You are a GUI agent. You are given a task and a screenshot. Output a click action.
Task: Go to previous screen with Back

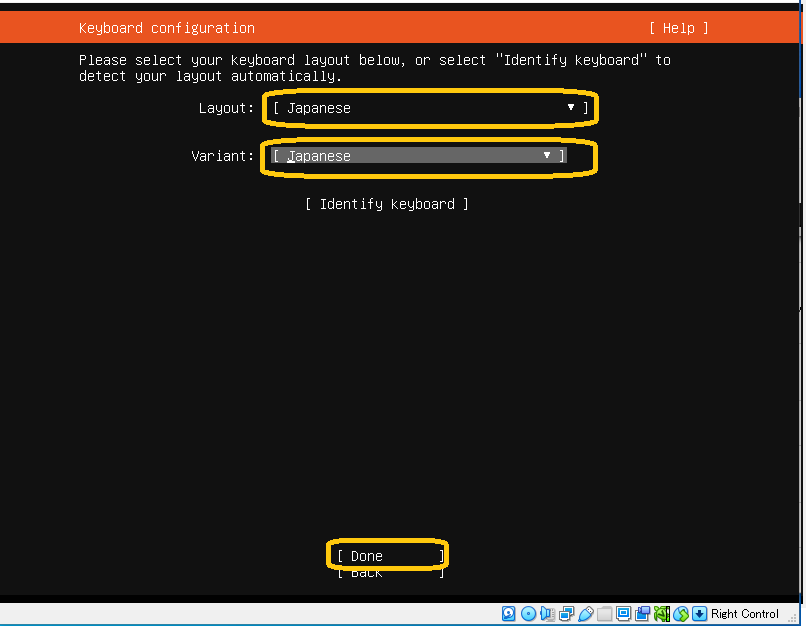pos(388,573)
